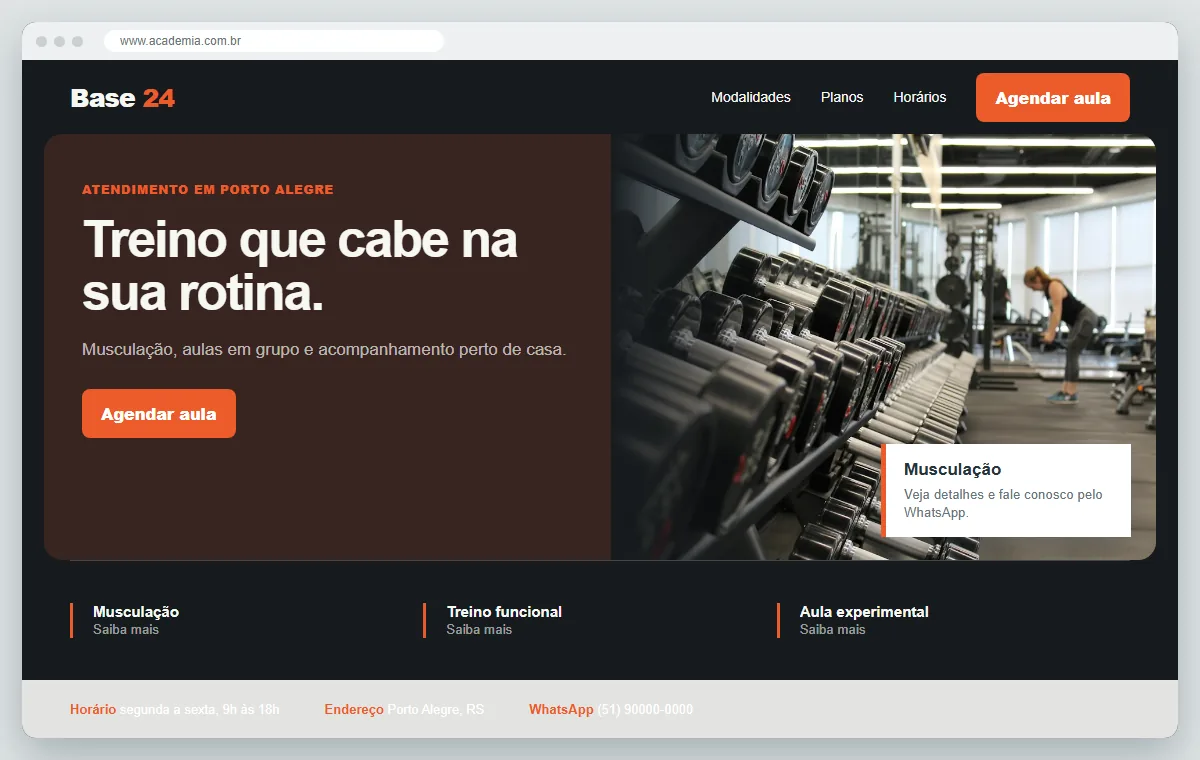
Task: Click the headline Treino que cabe na sua rotina
Action: coord(300,266)
